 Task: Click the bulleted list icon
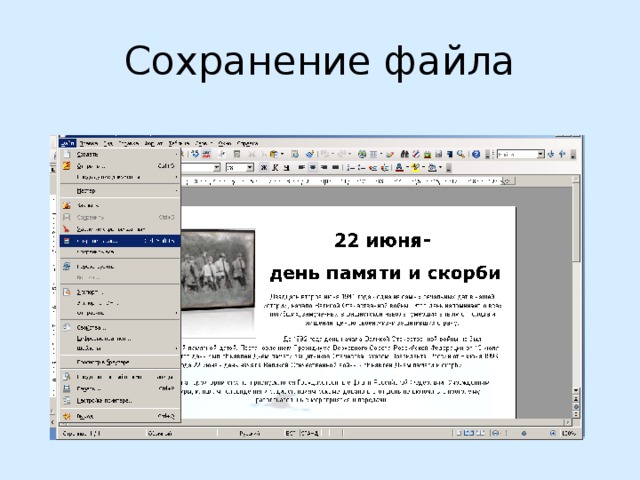[x=362, y=168]
